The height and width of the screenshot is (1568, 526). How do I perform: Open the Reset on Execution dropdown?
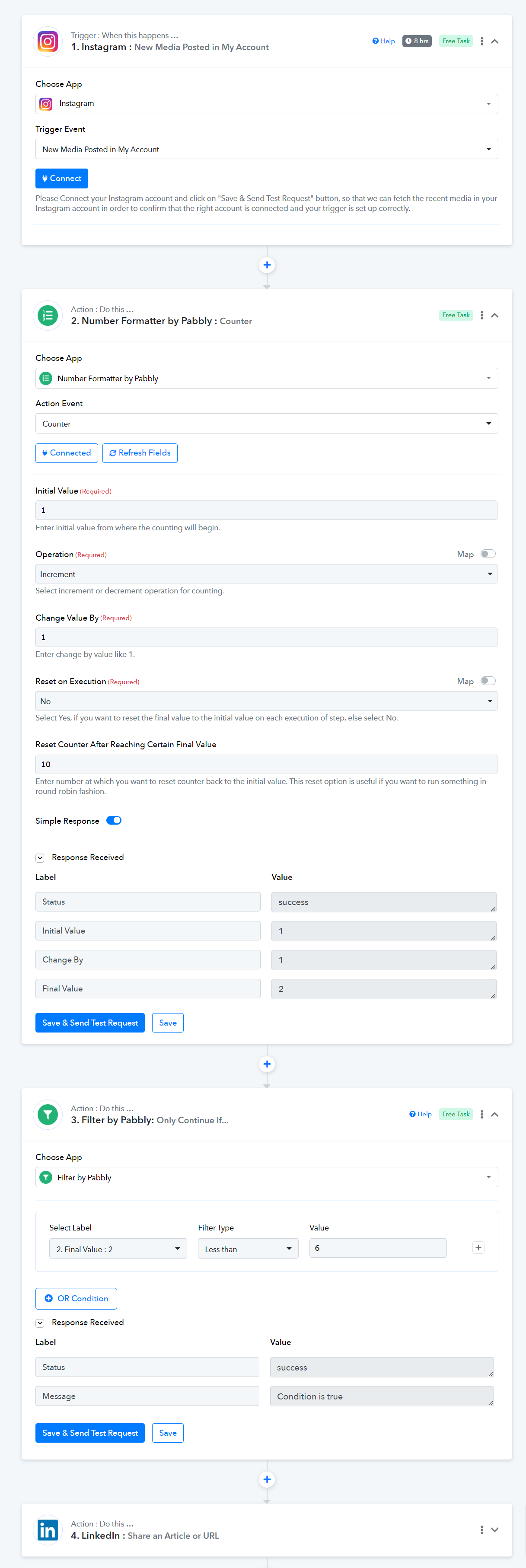tap(266, 701)
